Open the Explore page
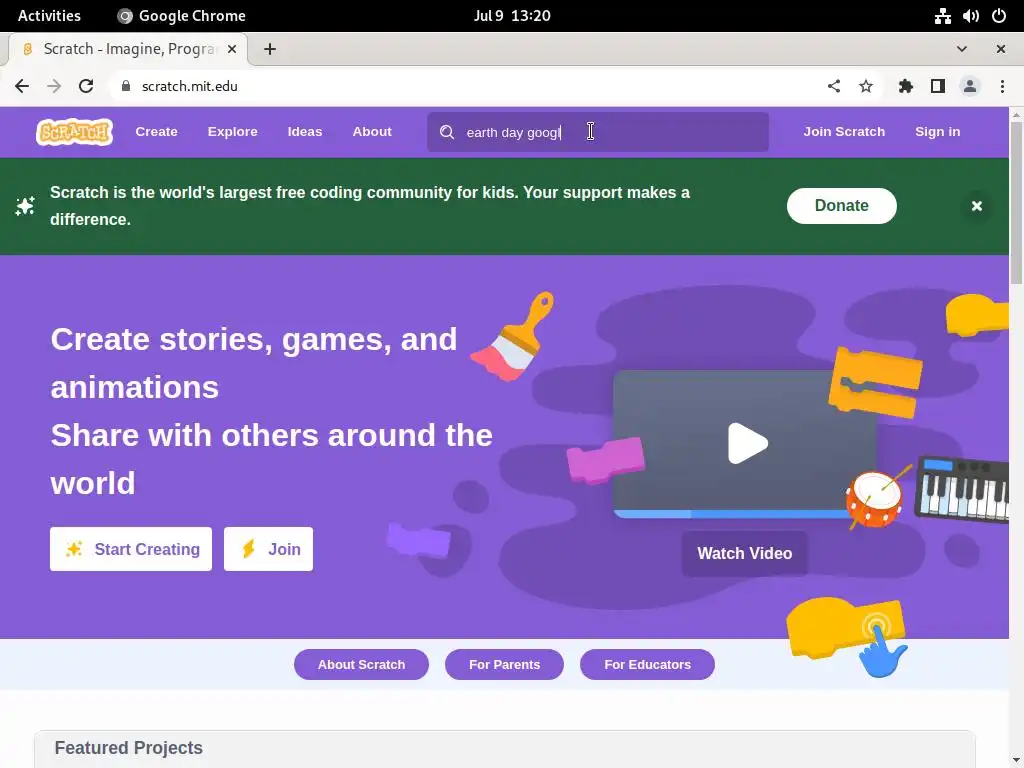This screenshot has width=1024, height=768. click(232, 132)
